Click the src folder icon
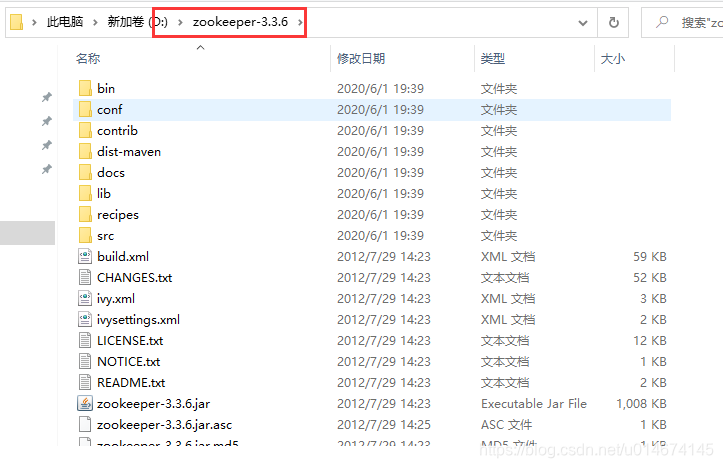 coord(85,236)
